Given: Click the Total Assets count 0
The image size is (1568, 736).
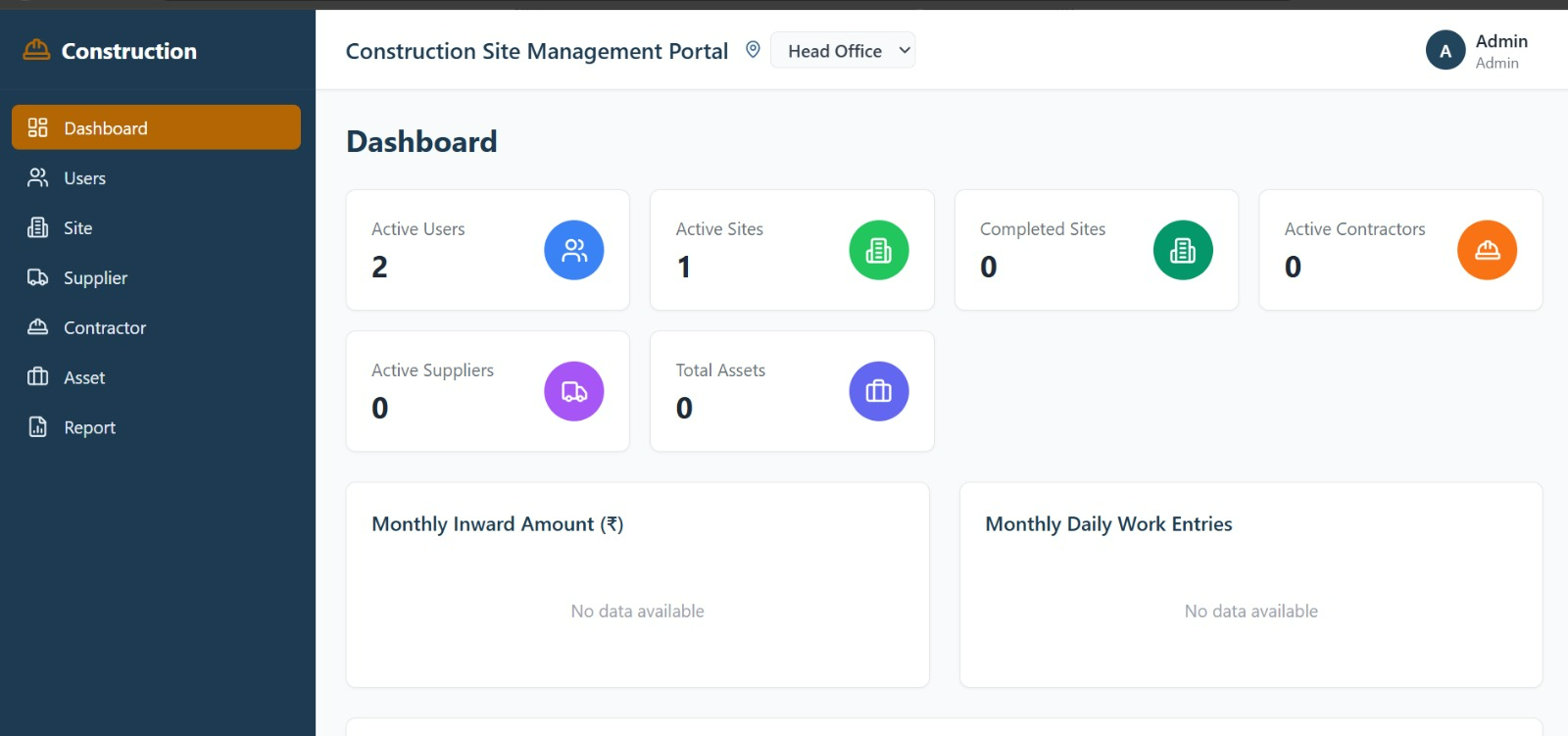Looking at the screenshot, I should (x=685, y=408).
